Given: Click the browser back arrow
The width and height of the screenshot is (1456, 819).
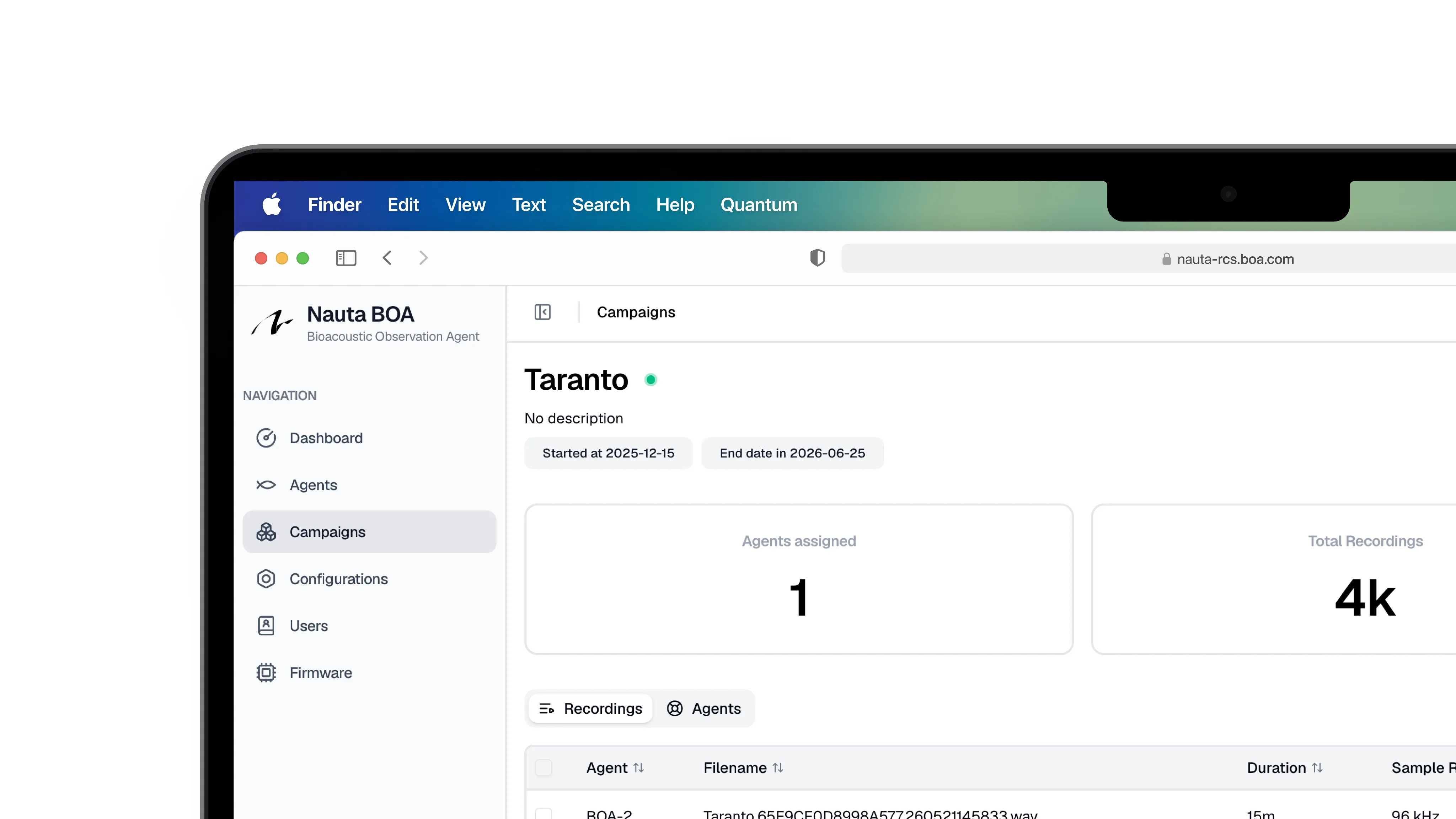Looking at the screenshot, I should [x=387, y=258].
